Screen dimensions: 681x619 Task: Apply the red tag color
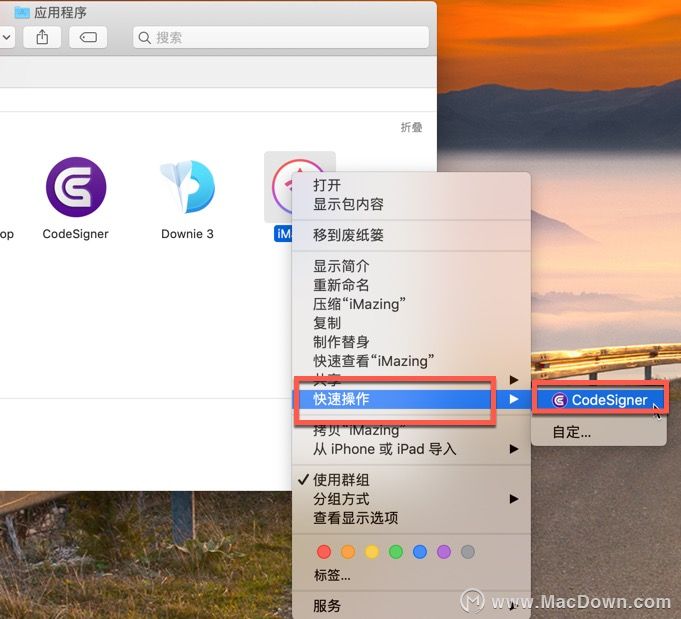pyautogui.click(x=324, y=552)
